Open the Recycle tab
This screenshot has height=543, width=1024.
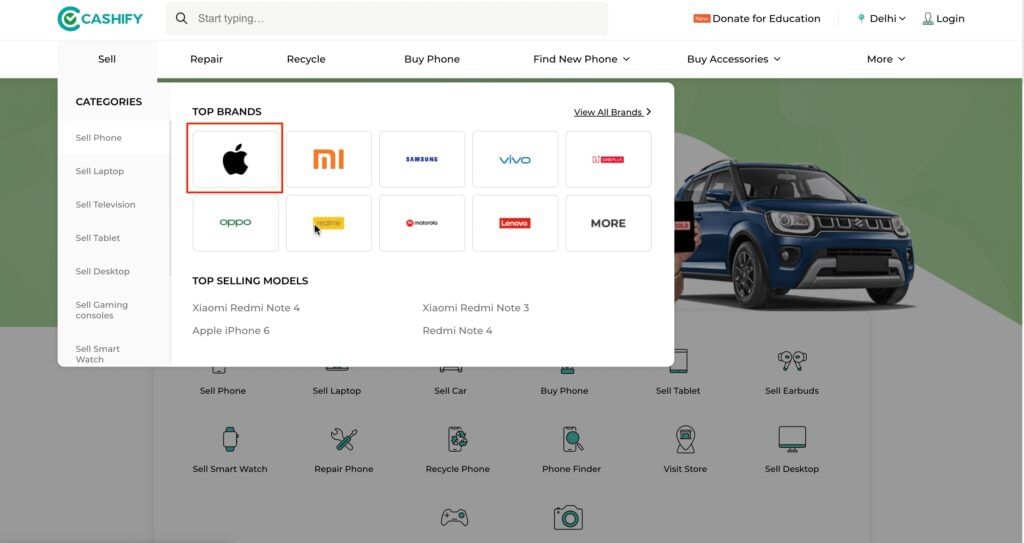306,59
